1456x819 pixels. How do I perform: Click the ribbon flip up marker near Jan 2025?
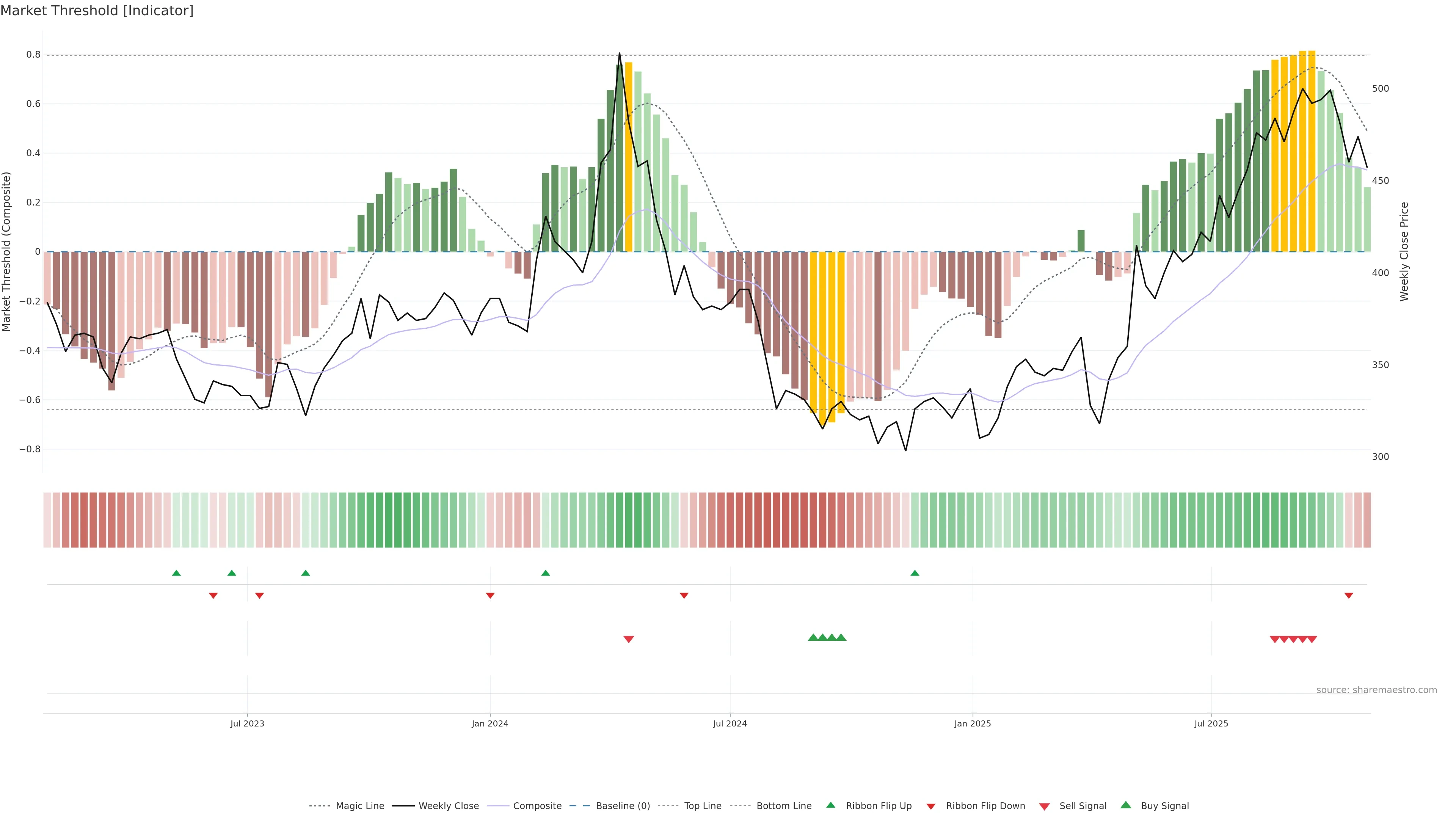coord(915,573)
